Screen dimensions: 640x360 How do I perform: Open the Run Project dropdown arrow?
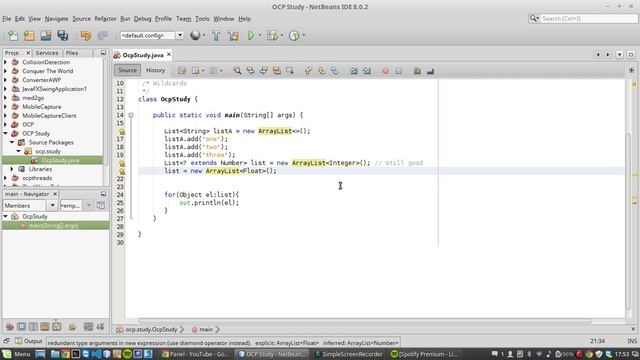260,36
